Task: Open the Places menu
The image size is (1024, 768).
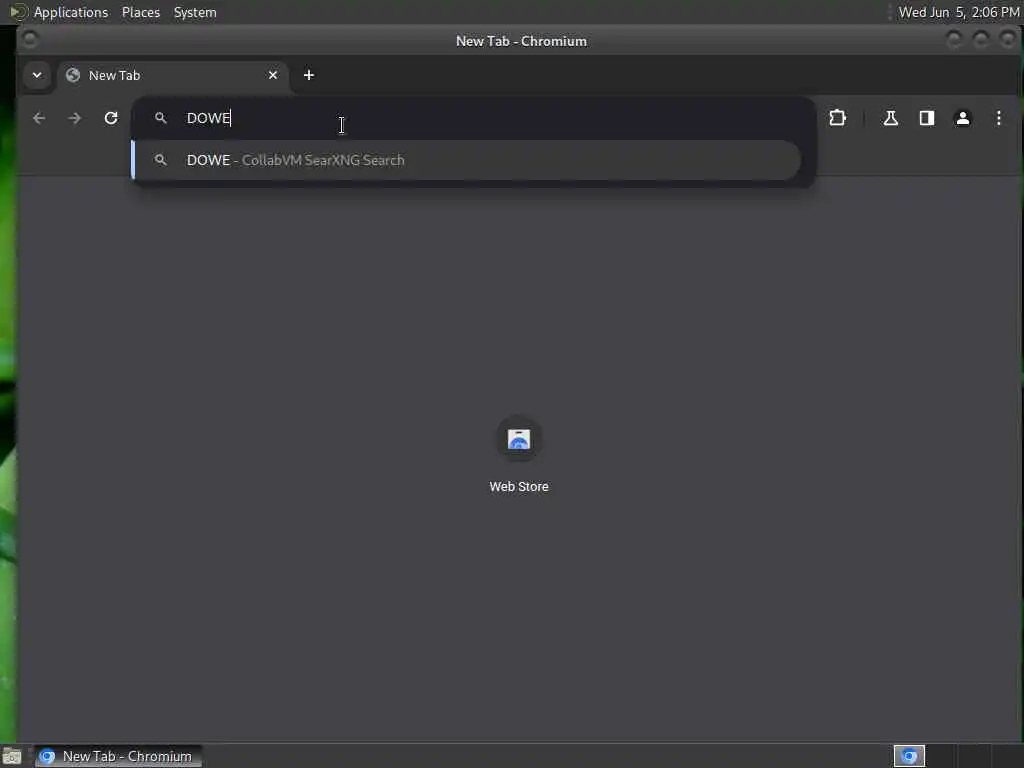Action: [x=141, y=12]
